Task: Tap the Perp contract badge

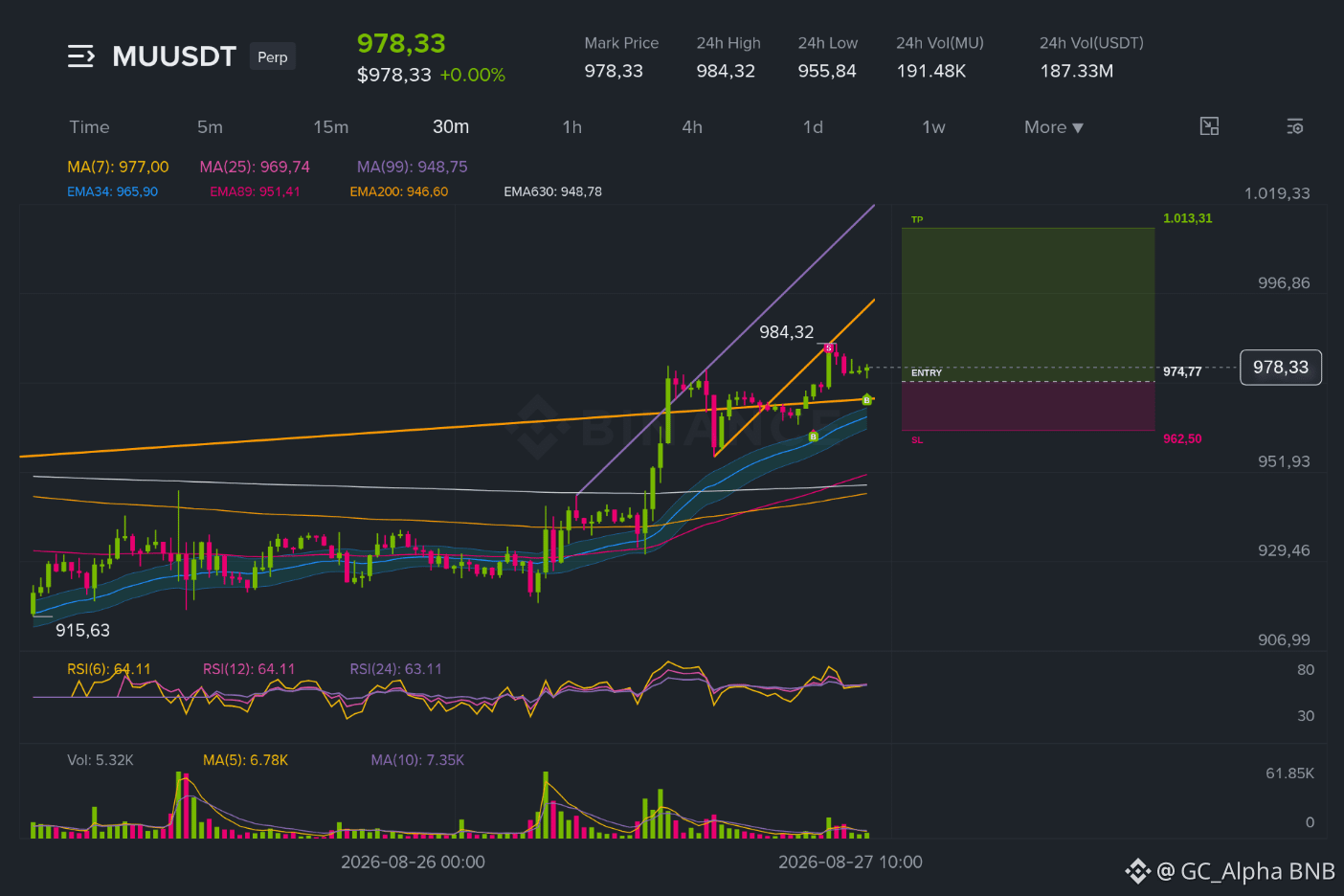Action: tap(273, 56)
